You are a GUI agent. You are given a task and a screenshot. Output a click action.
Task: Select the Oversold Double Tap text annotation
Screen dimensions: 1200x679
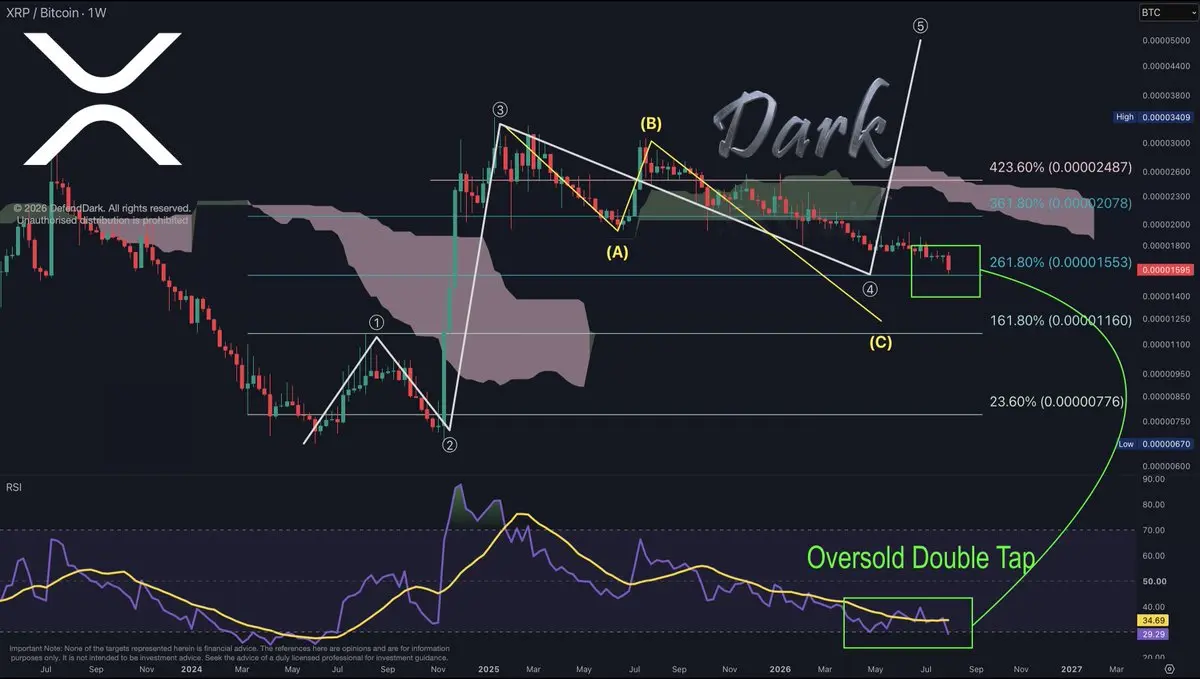tap(920, 559)
